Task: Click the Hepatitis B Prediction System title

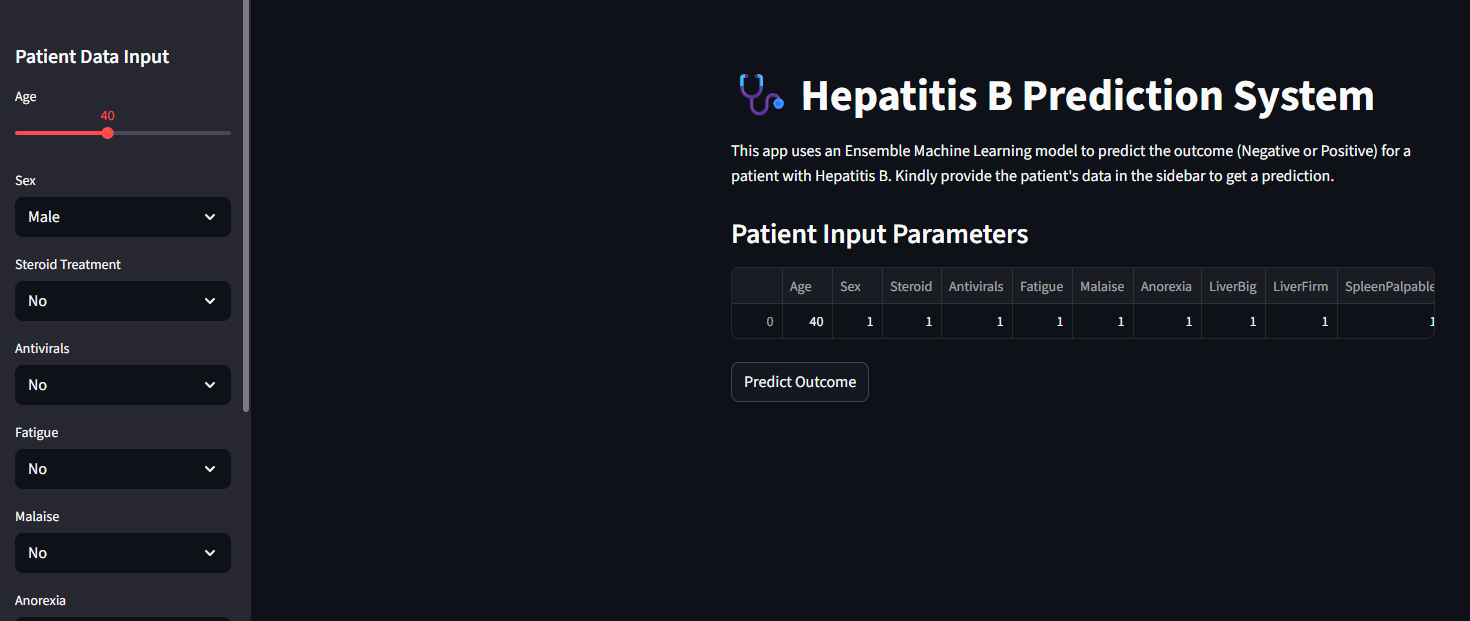Action: (1087, 95)
